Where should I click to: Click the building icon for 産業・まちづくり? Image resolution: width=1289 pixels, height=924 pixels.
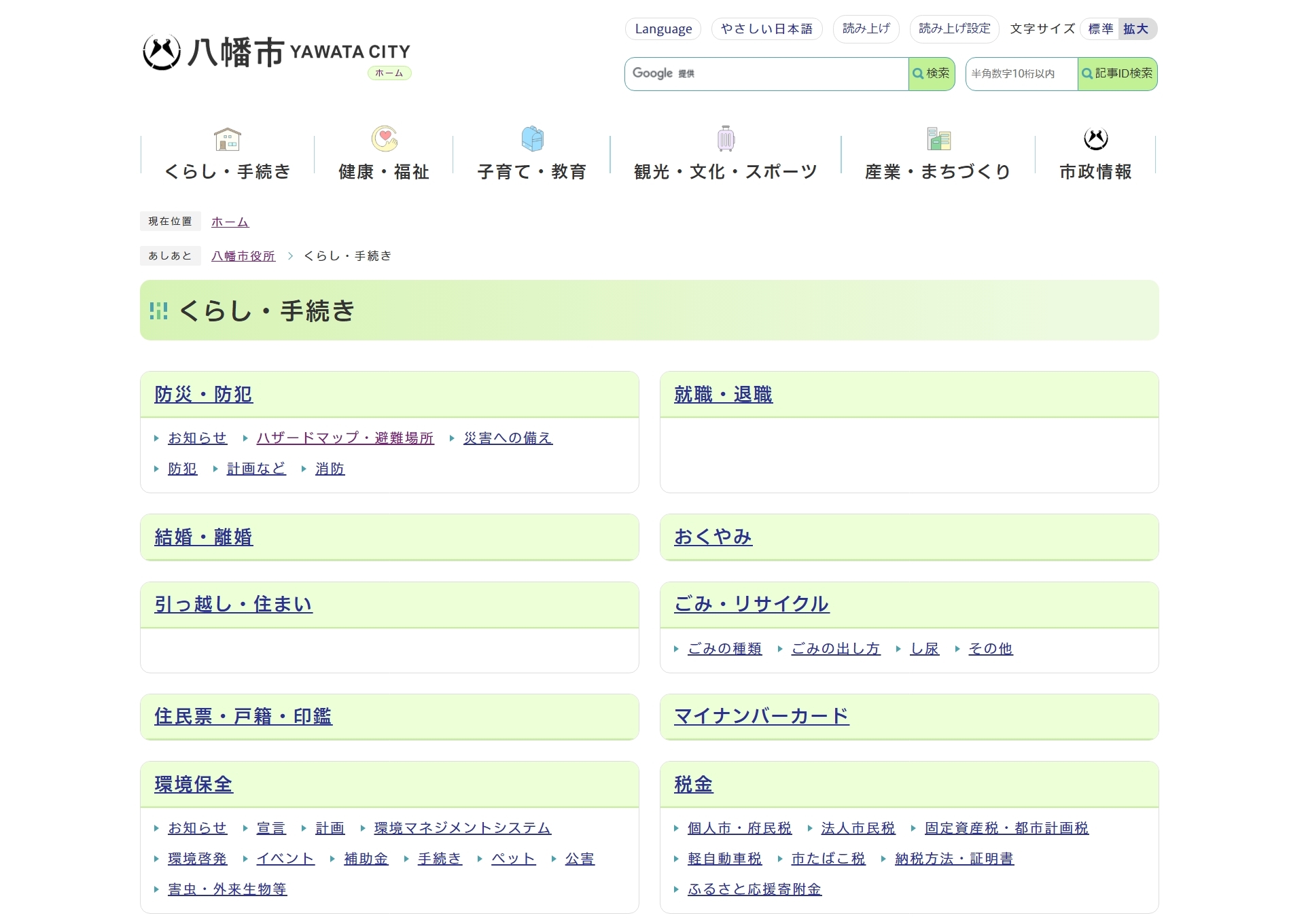click(x=938, y=139)
